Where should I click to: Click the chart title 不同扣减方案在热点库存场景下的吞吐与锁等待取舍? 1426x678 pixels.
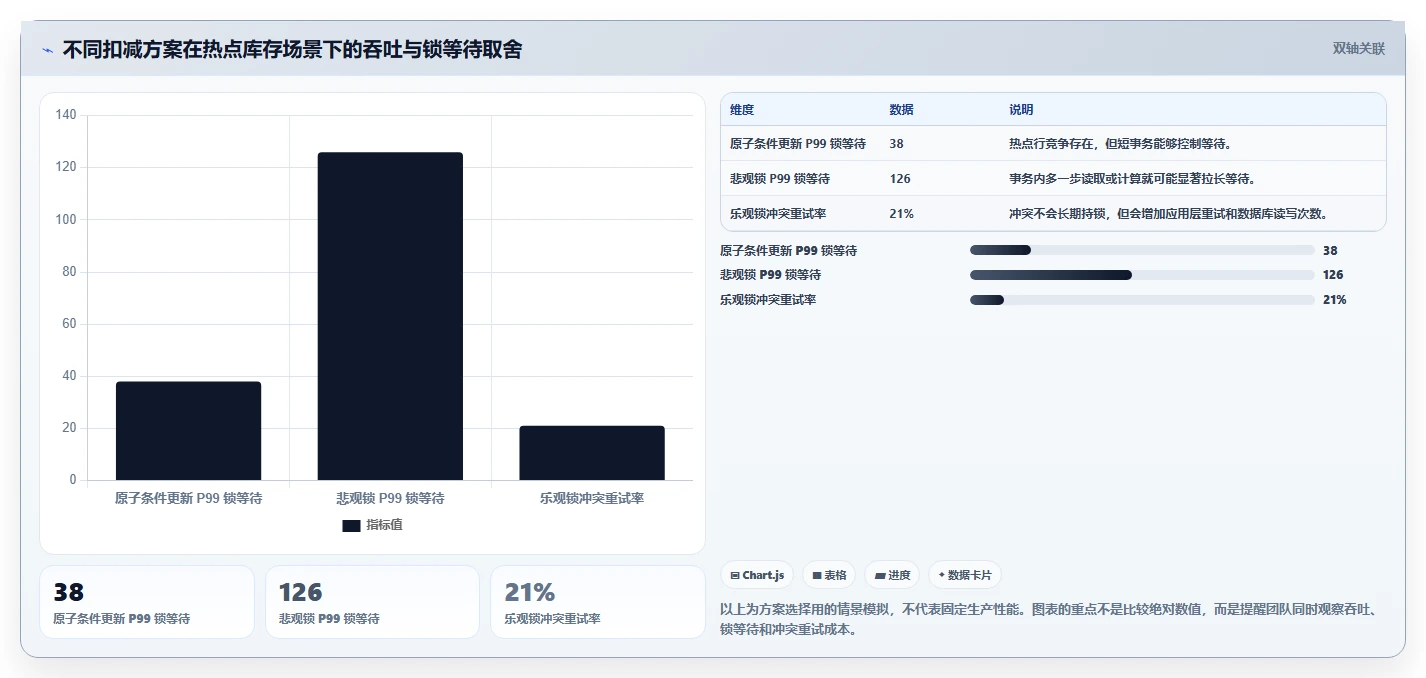292,49
